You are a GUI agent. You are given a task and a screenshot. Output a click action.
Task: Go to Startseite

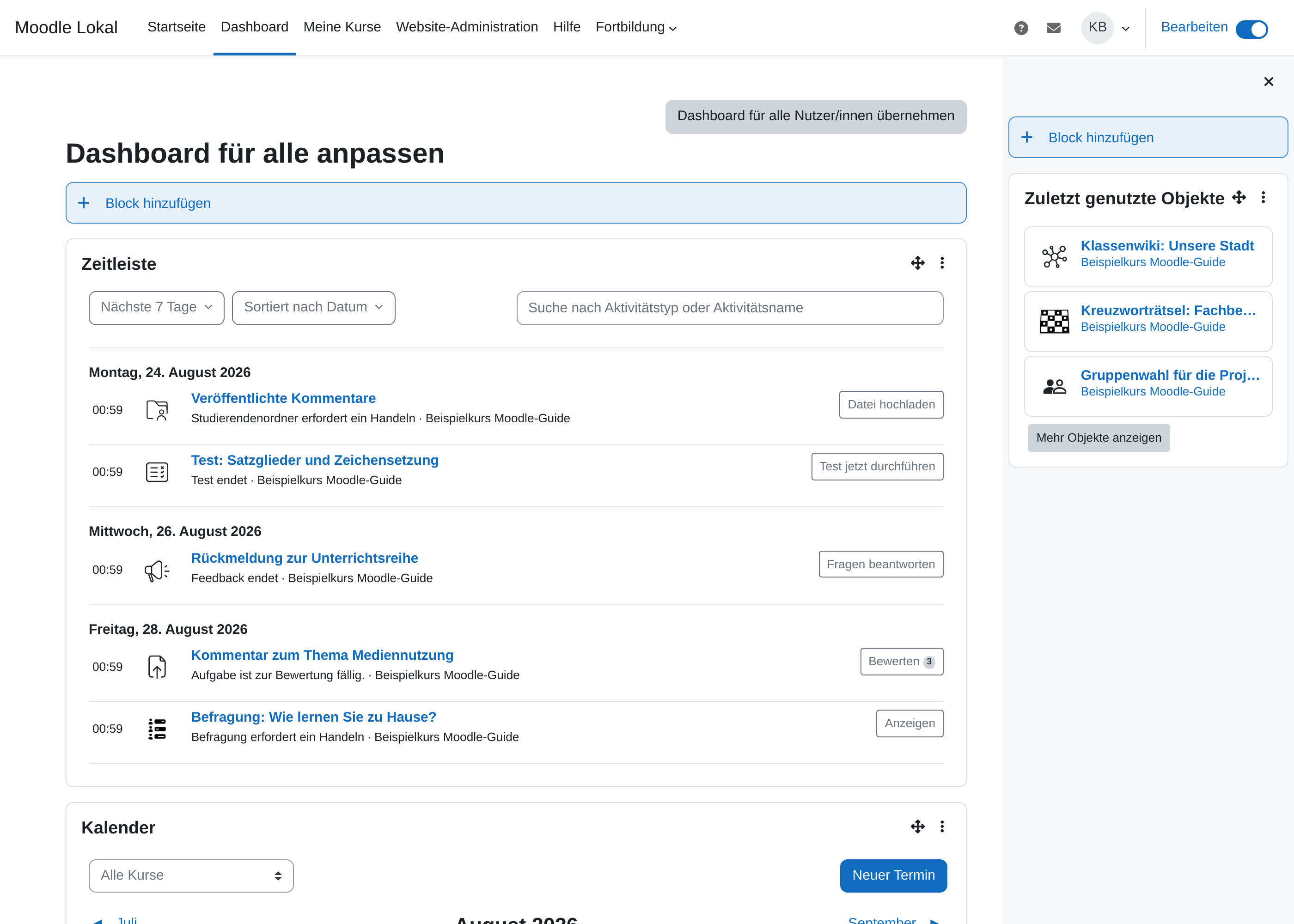pyautogui.click(x=177, y=27)
